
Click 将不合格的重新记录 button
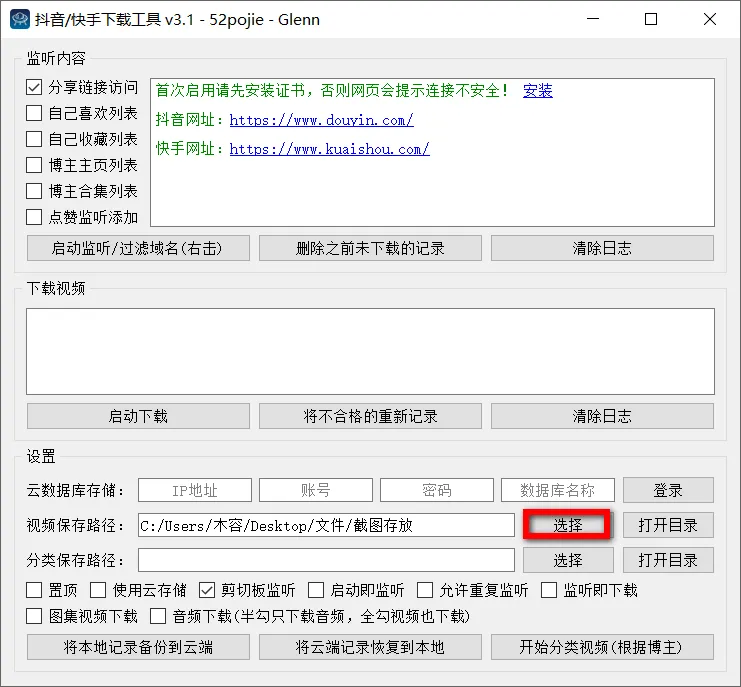[x=370, y=416]
